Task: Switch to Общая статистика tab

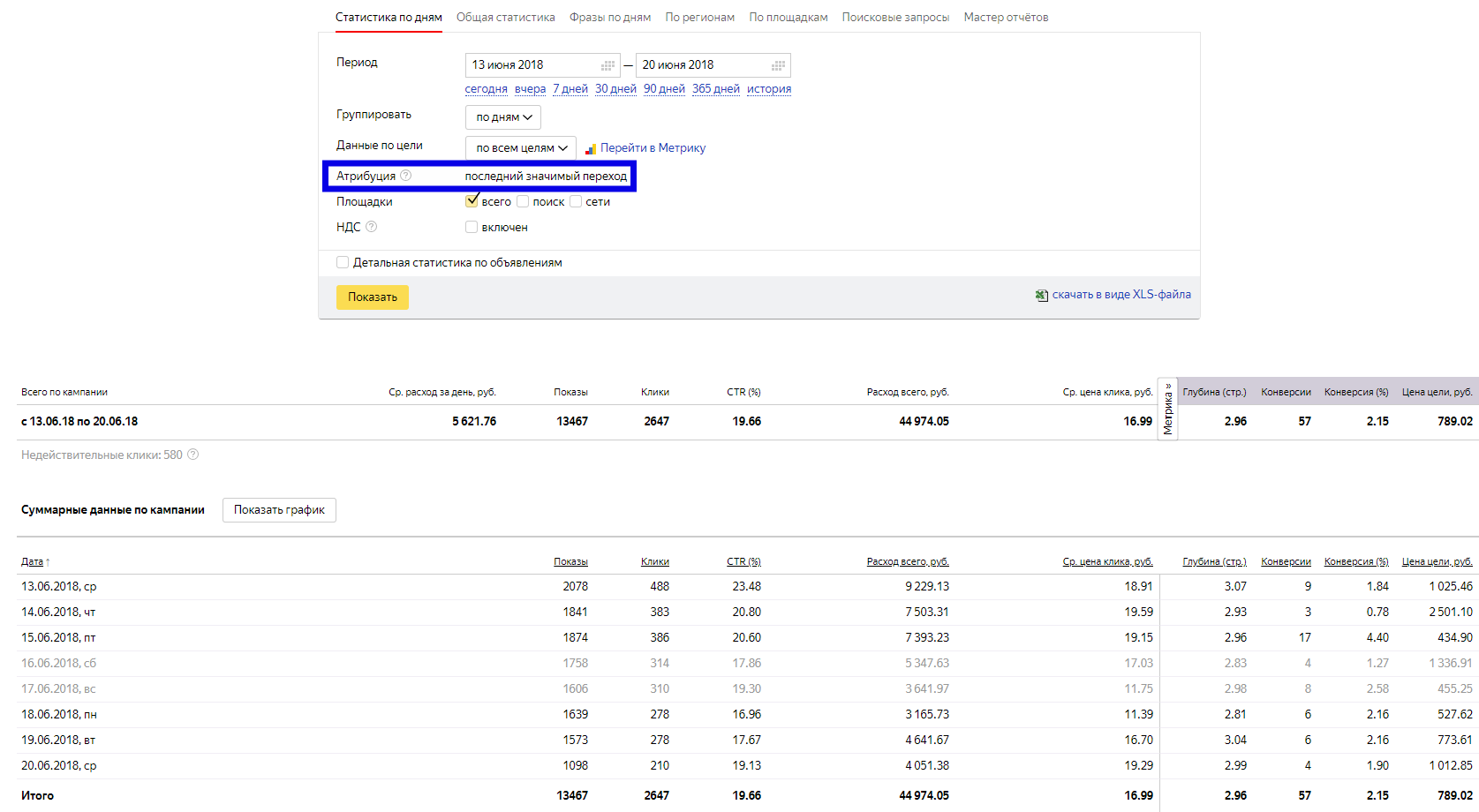Action: click(x=506, y=17)
